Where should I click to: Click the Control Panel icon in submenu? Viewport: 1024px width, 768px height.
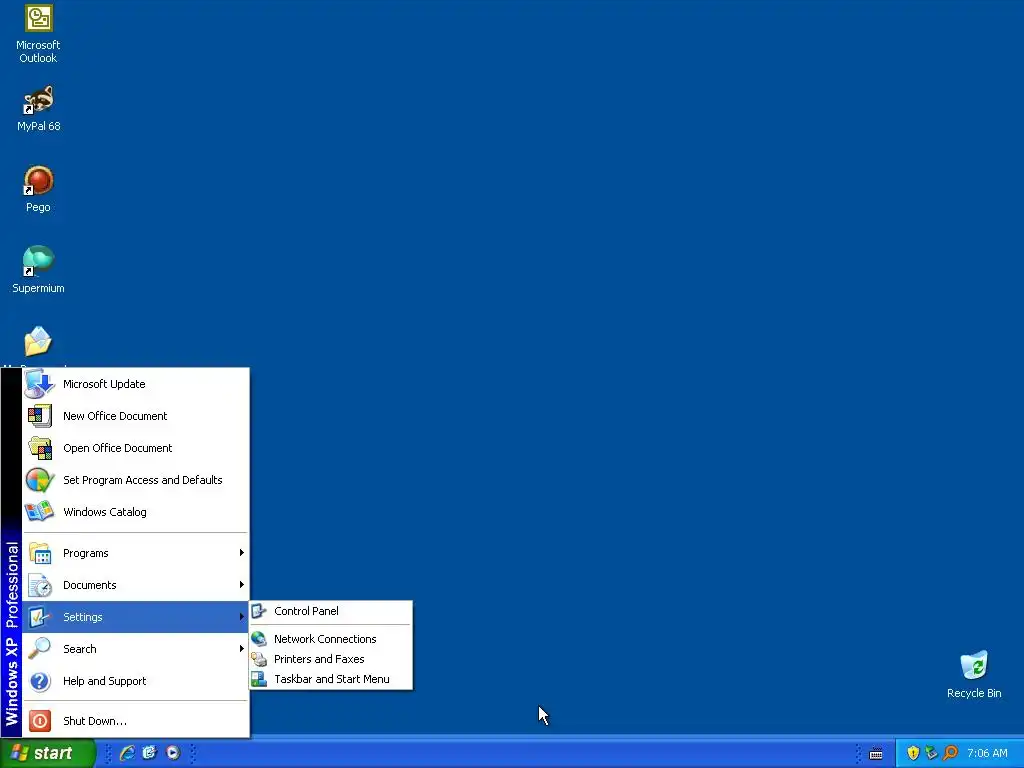(x=259, y=611)
